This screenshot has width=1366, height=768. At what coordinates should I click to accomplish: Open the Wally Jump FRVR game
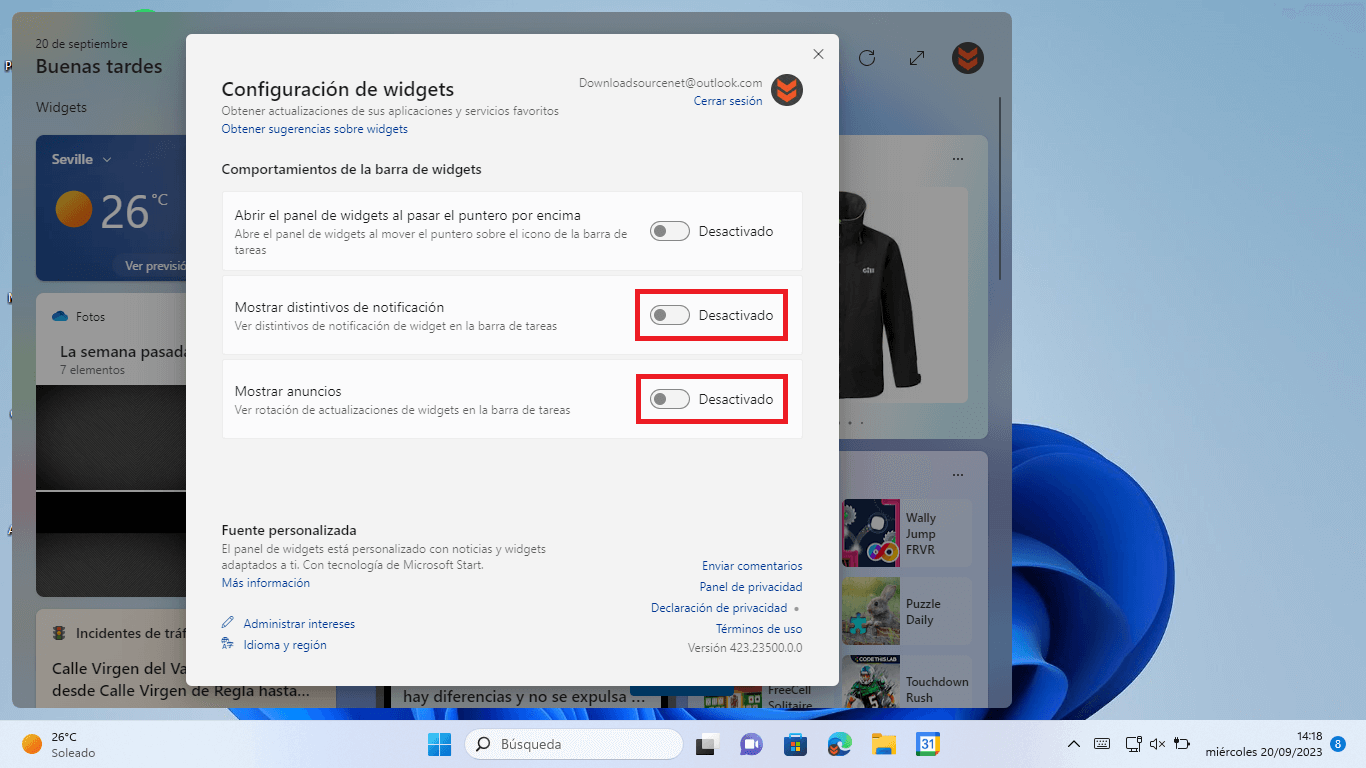coord(906,533)
